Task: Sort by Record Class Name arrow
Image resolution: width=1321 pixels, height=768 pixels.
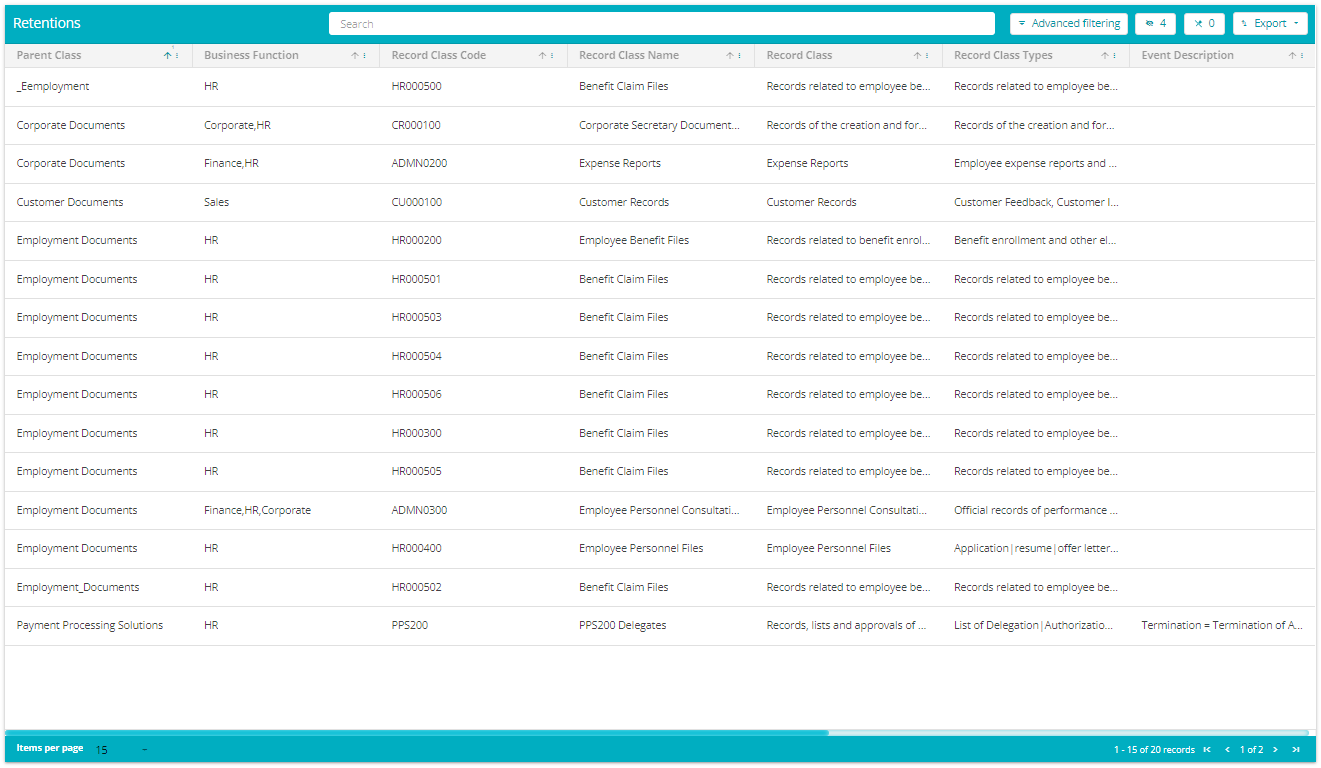Action: pyautogui.click(x=729, y=56)
